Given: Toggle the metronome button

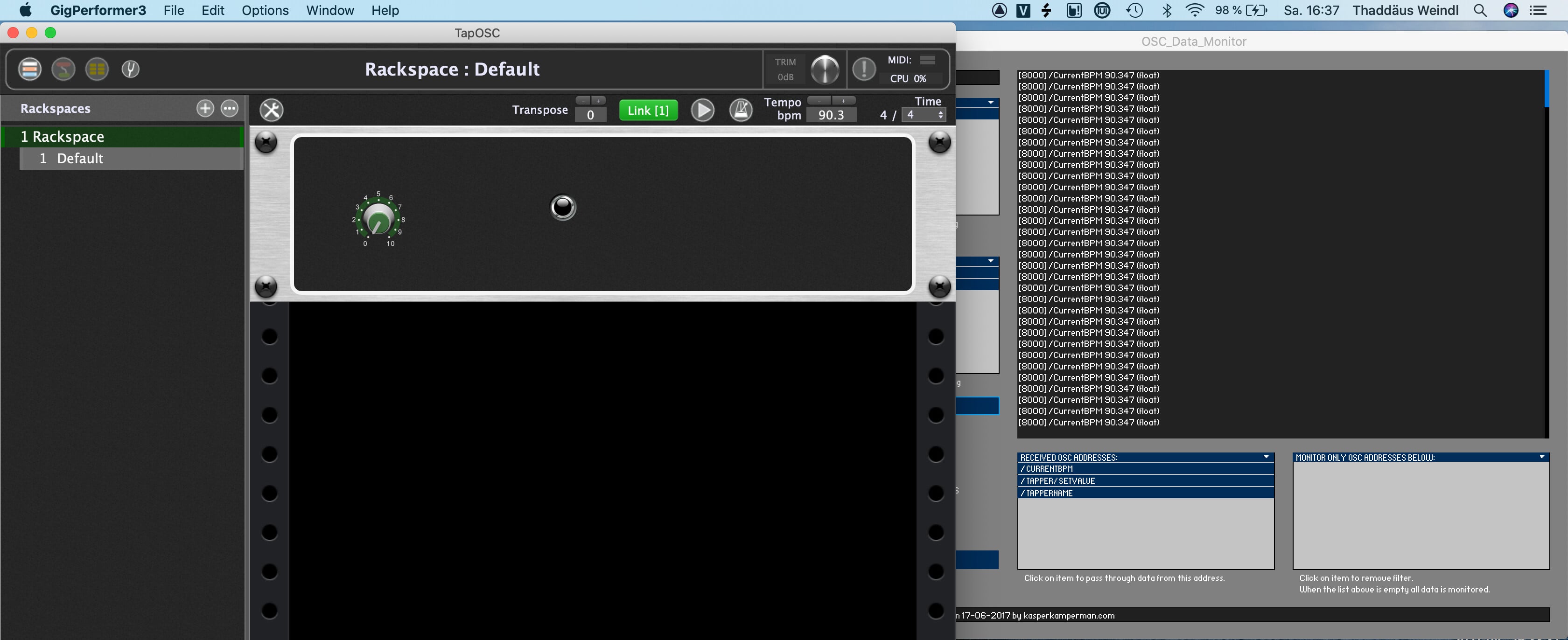Looking at the screenshot, I should (x=741, y=110).
